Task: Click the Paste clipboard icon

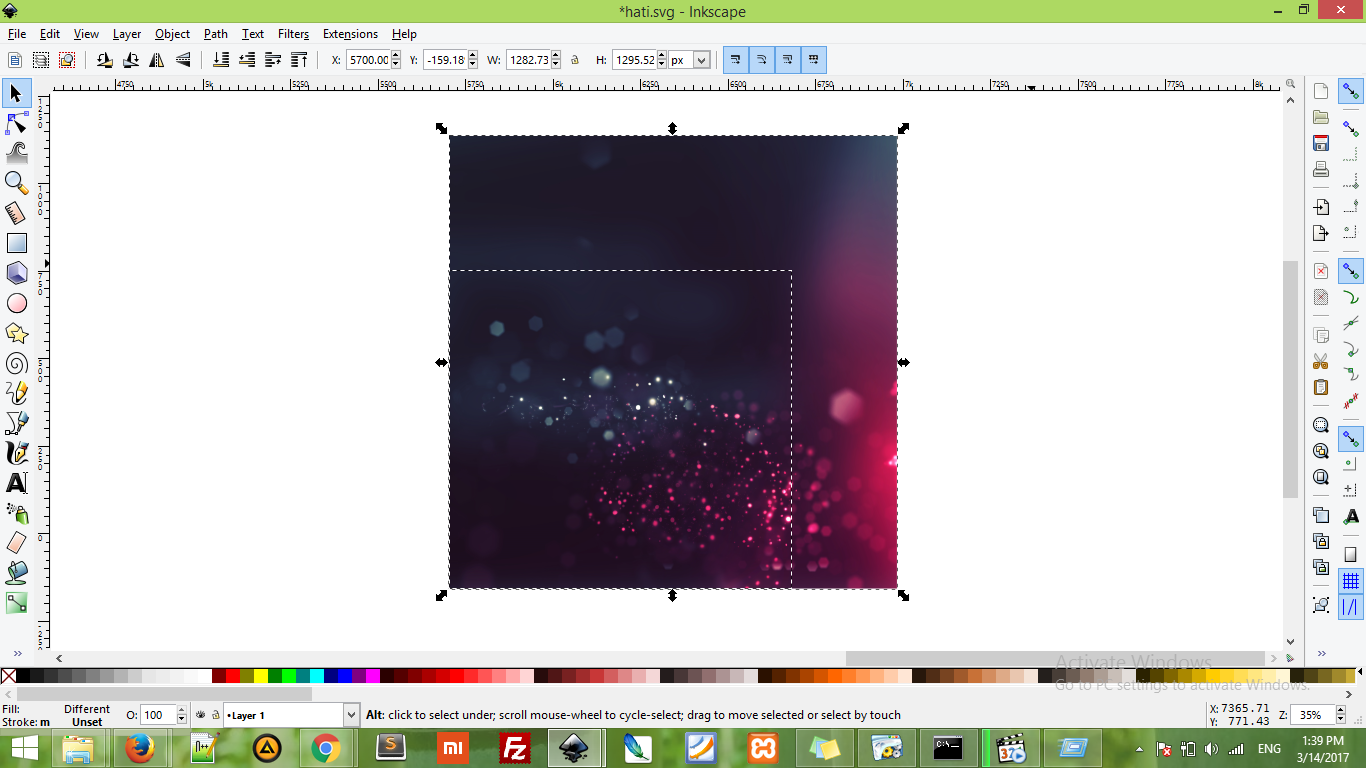Action: [1321, 387]
